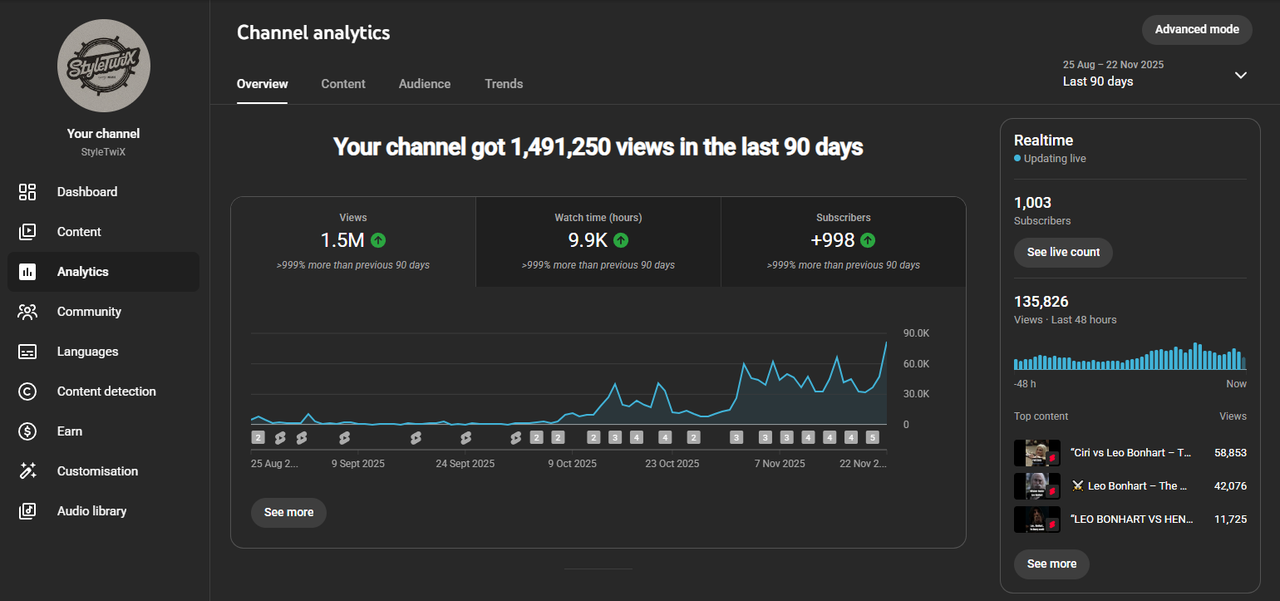
Task: Click the chart marker labelled 5
Action: pyautogui.click(x=872, y=438)
